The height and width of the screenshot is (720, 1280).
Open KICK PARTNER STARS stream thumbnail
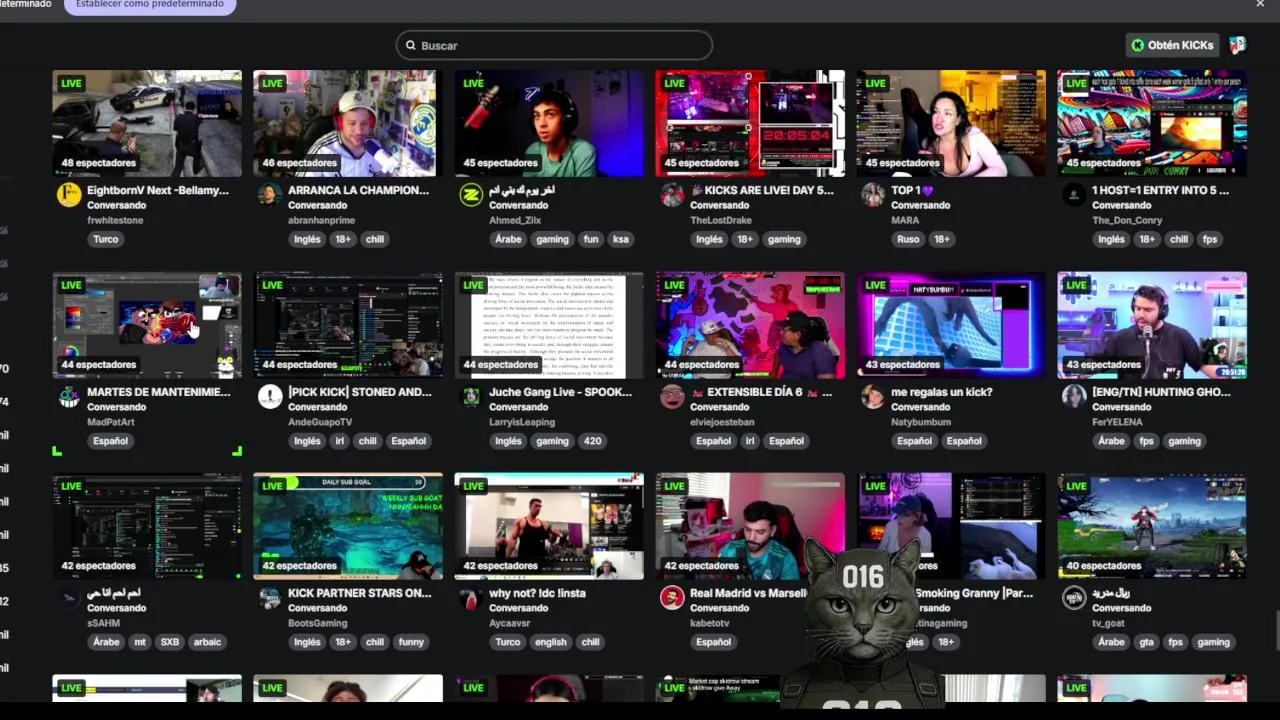coord(348,526)
